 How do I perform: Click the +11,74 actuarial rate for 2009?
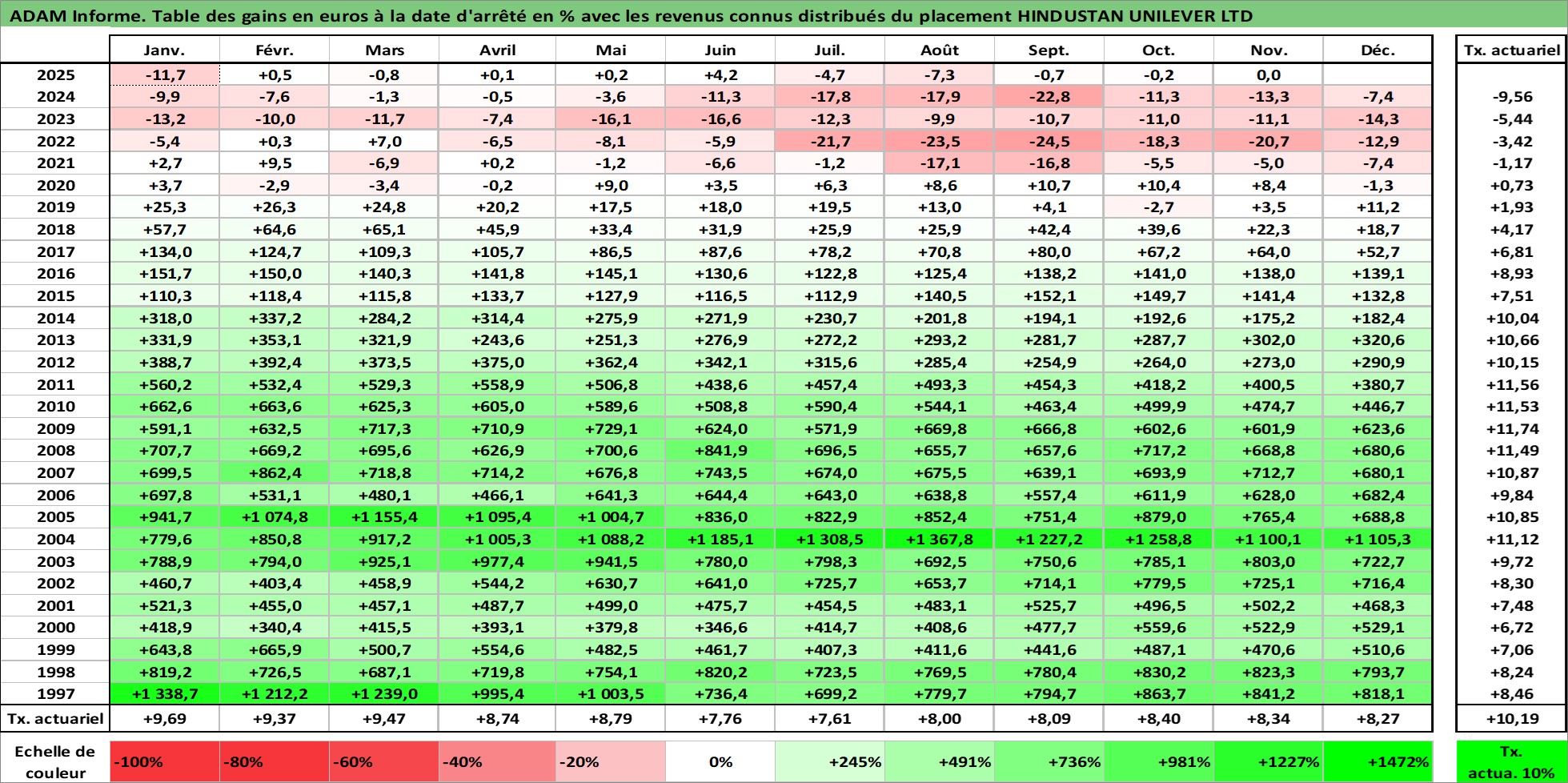pos(1511,428)
